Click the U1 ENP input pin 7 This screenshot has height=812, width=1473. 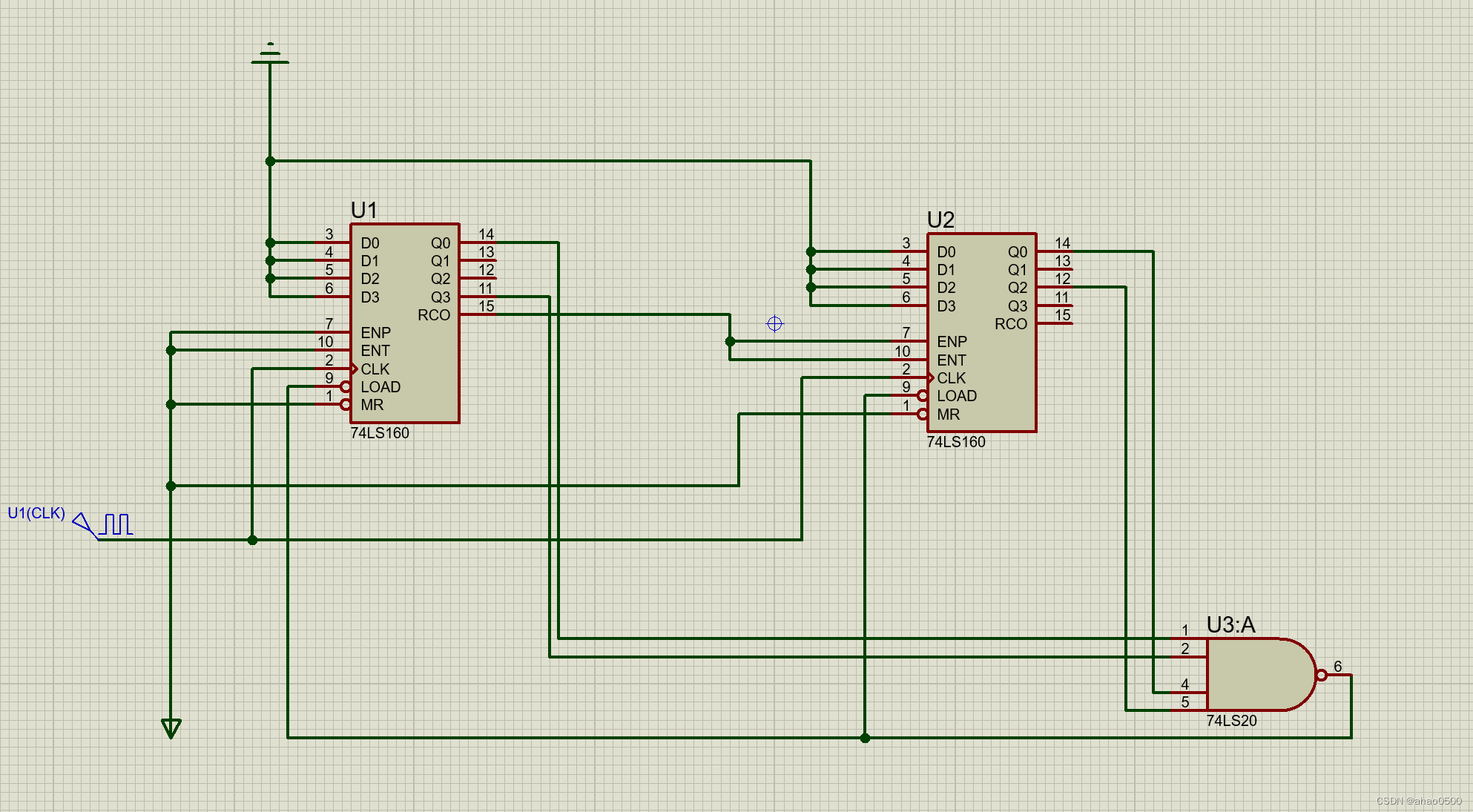(332, 332)
